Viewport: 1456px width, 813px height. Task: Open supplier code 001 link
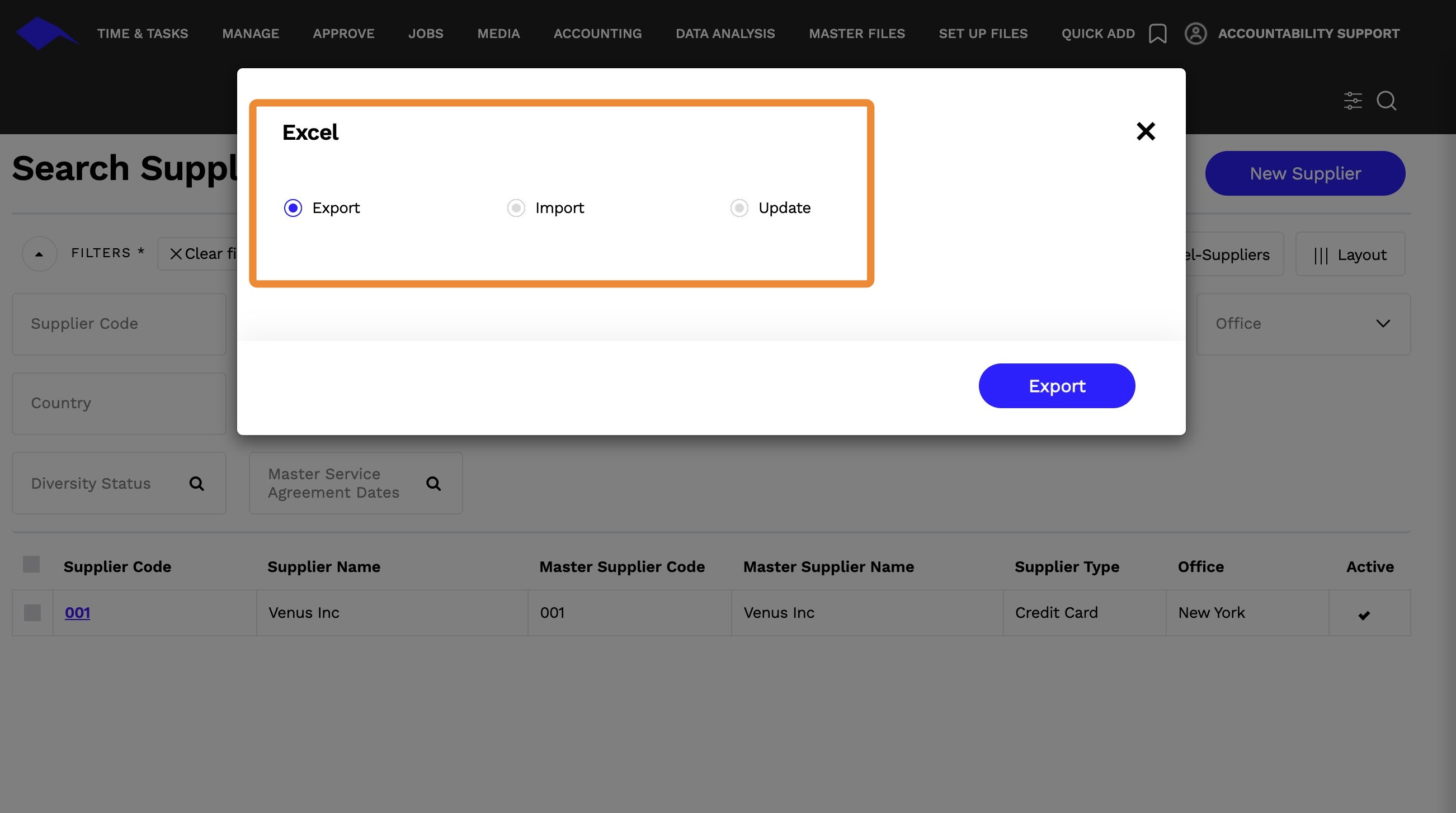point(77,612)
